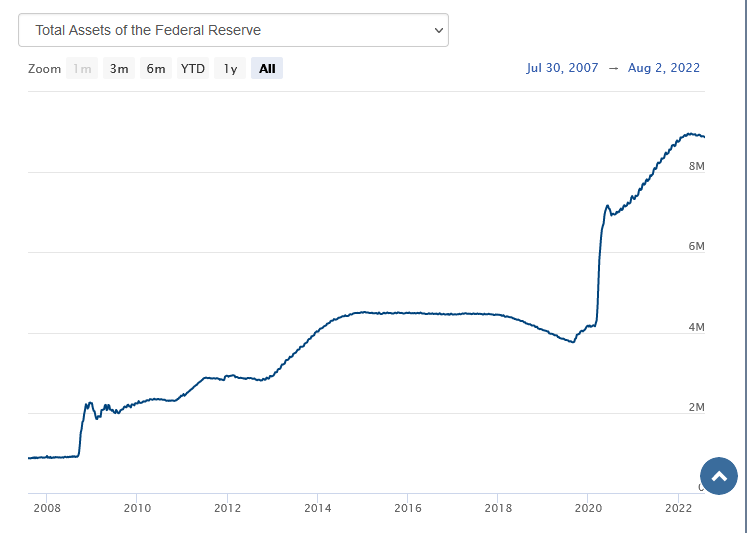The image size is (747, 533).
Task: Edit the start date Jul 30, 2007
Action: (x=562, y=68)
